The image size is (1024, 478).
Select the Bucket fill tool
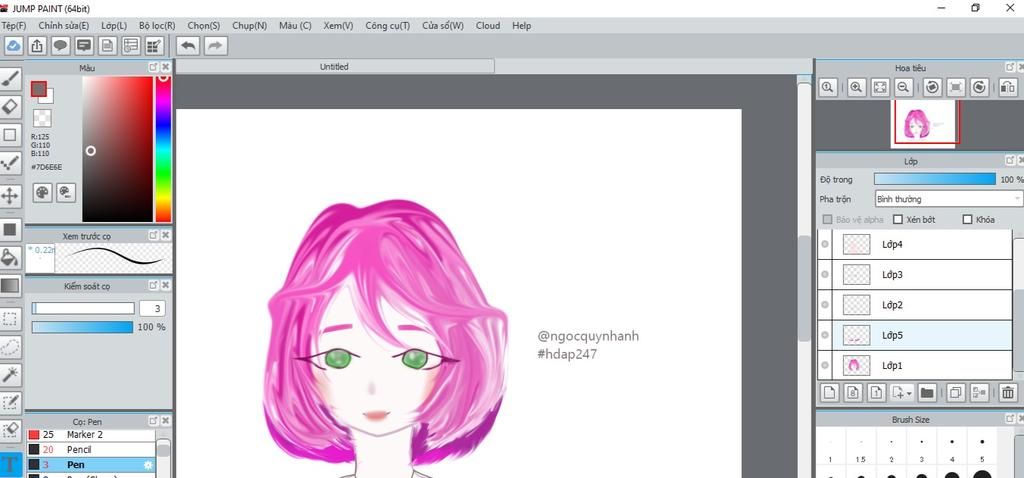pos(10,257)
